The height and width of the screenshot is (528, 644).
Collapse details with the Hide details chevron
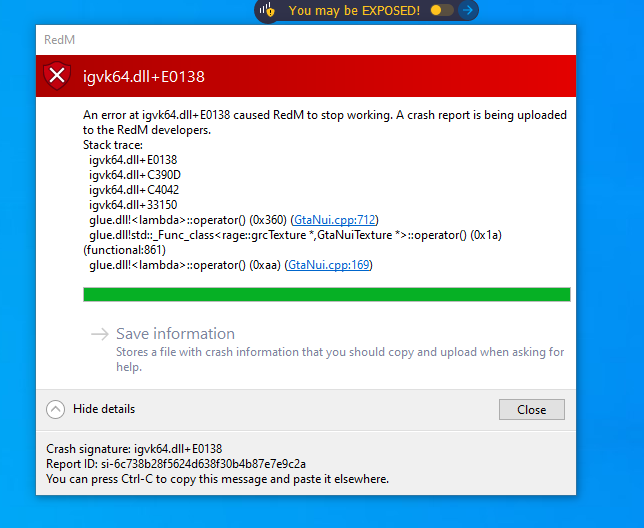55,409
